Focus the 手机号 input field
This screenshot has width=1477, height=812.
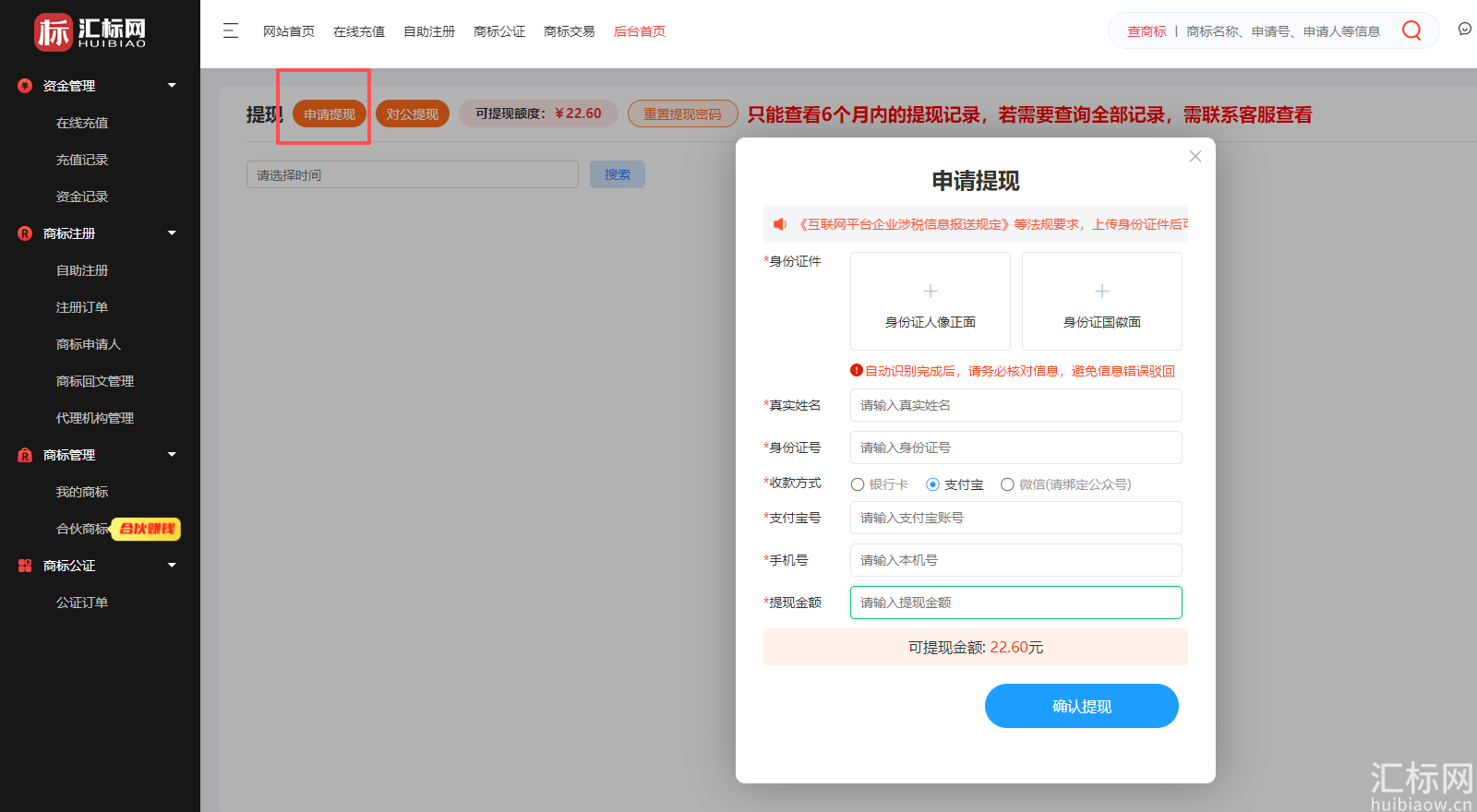1016,560
